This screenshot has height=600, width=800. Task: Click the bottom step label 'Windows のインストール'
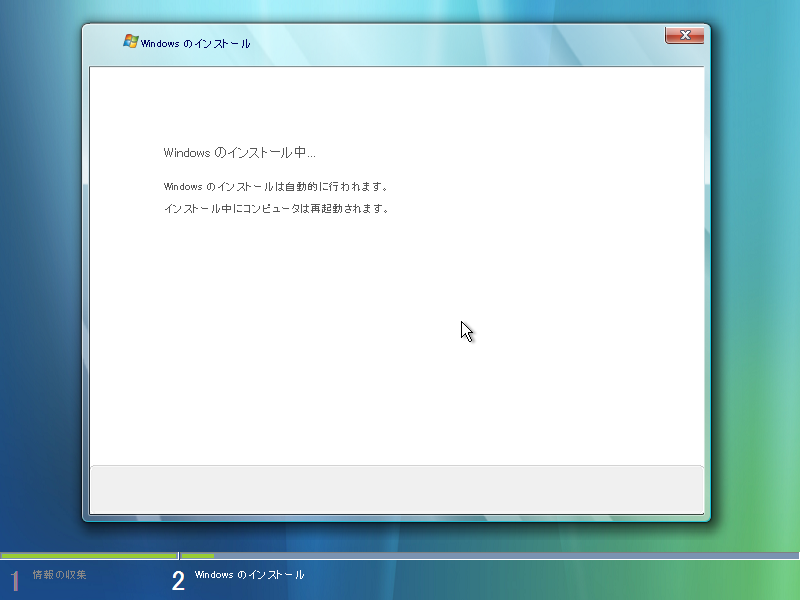pyautogui.click(x=249, y=575)
